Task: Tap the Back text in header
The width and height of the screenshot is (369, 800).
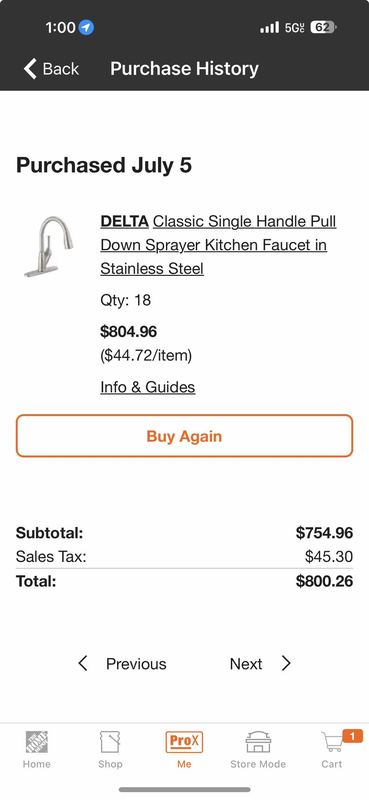Action: pos(61,68)
